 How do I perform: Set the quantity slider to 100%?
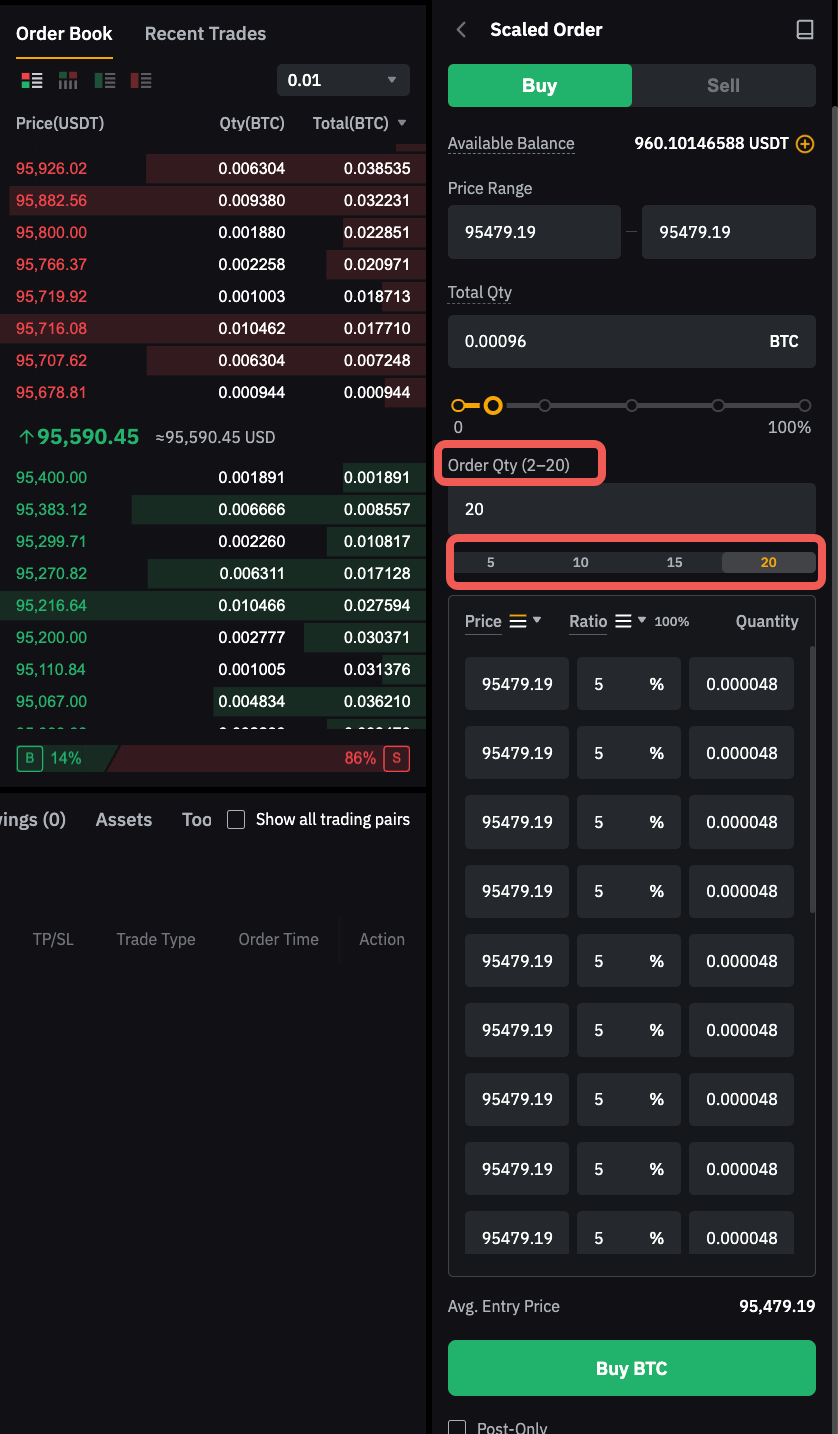pos(804,406)
